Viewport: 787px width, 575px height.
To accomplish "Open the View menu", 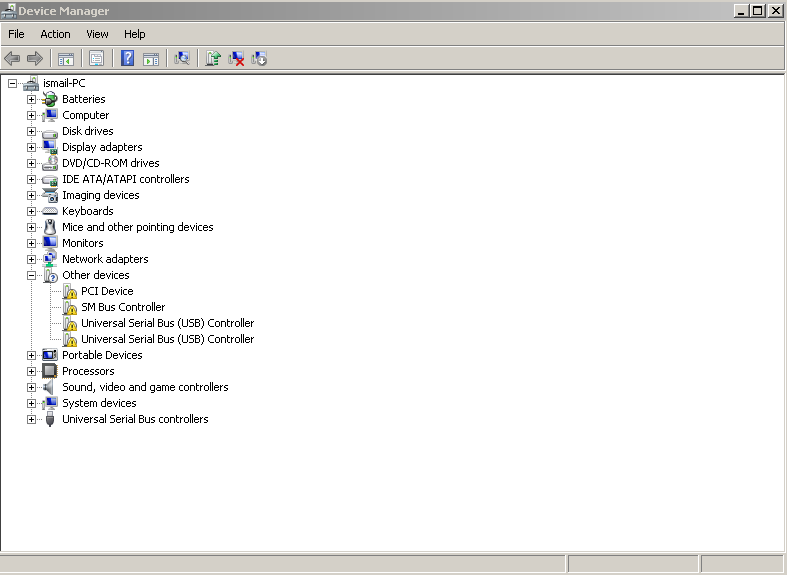I will [x=97, y=34].
